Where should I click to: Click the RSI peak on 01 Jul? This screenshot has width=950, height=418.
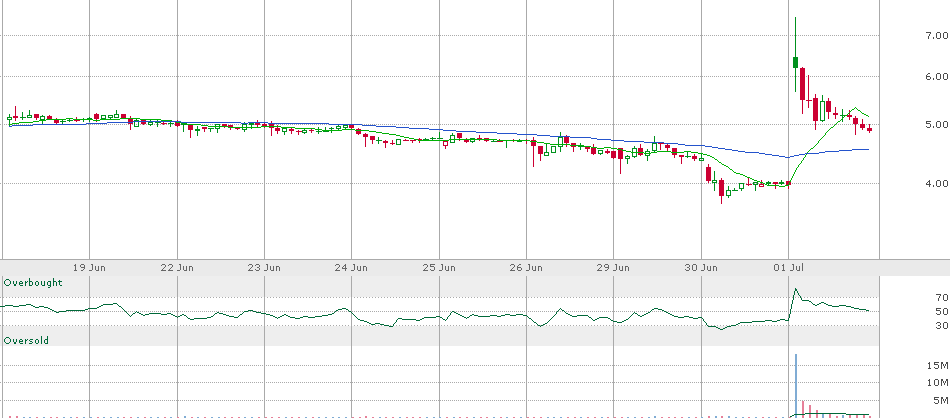(796, 290)
